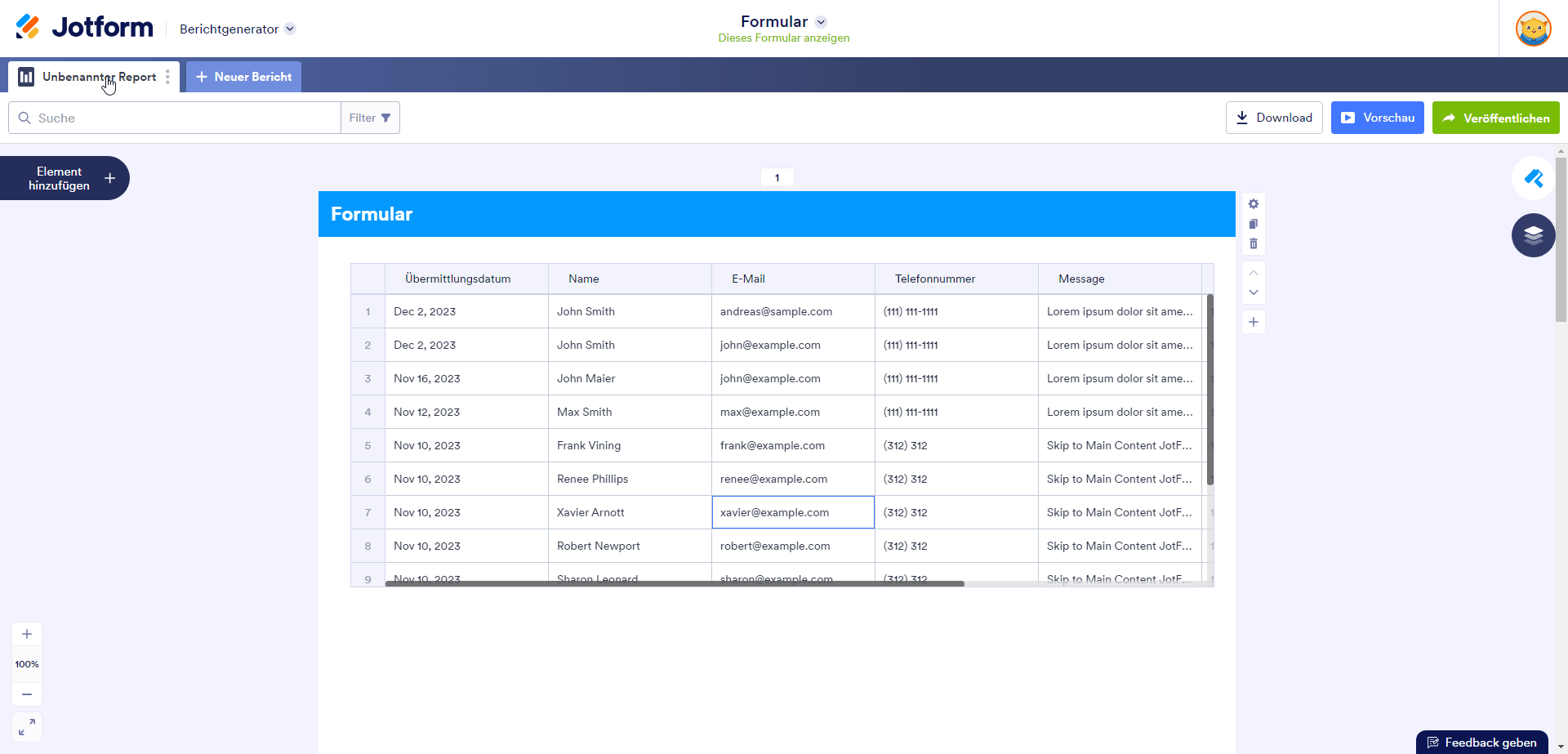Image resolution: width=1568 pixels, height=754 pixels.
Task: Select cell xavier@example.com
Action: [793, 512]
